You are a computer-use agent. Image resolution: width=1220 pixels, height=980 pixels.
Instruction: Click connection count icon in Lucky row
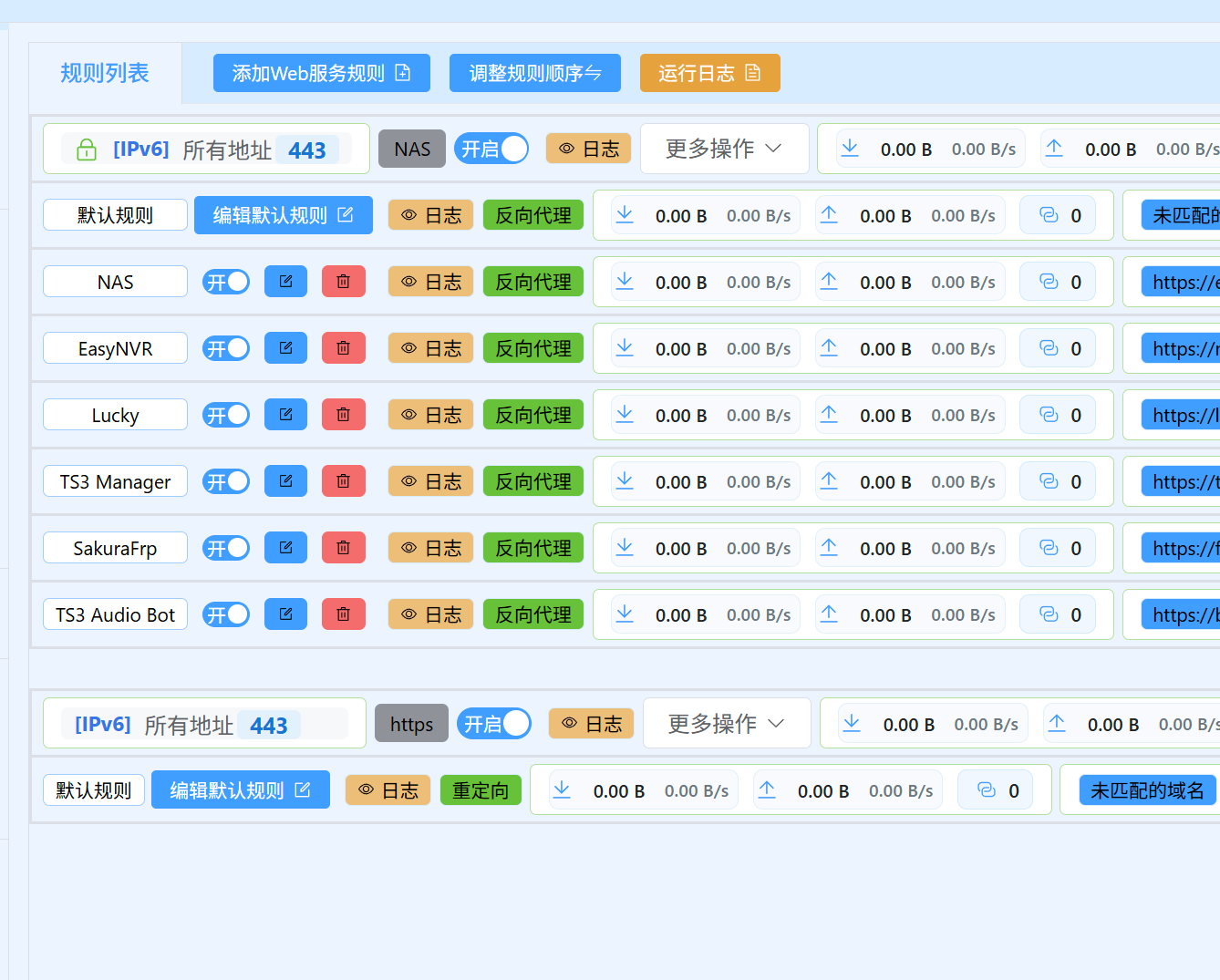point(1049,415)
